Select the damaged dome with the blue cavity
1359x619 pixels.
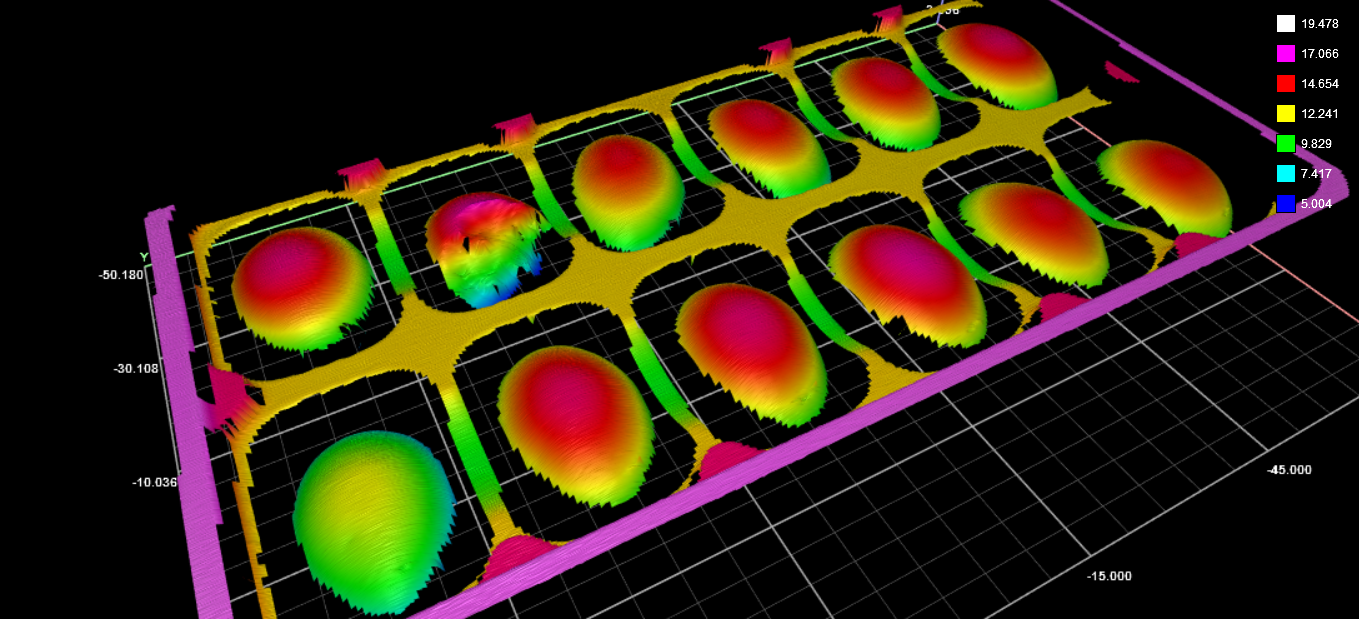483,247
